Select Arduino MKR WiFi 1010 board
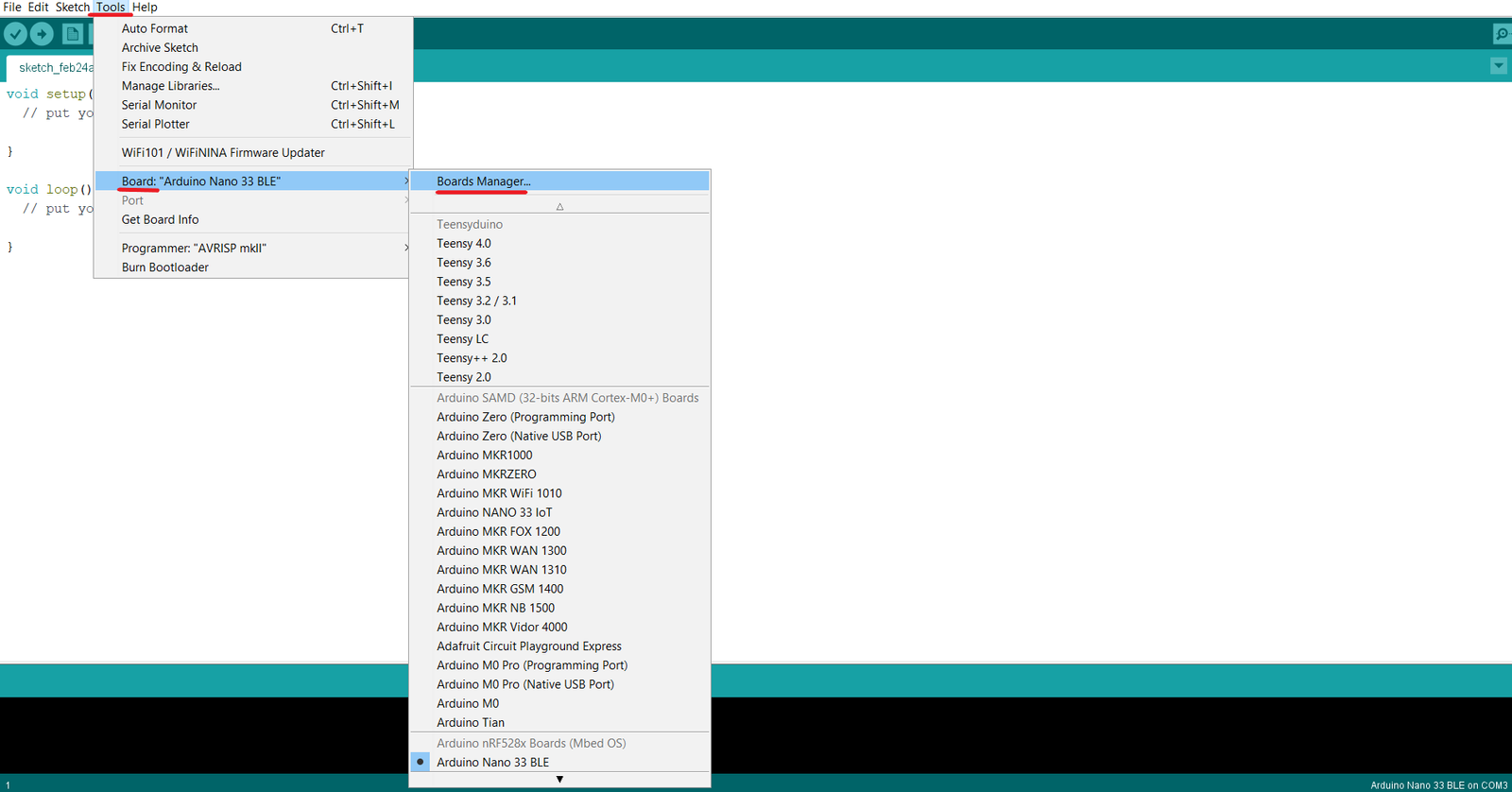Image resolution: width=1512 pixels, height=792 pixels. [499, 493]
